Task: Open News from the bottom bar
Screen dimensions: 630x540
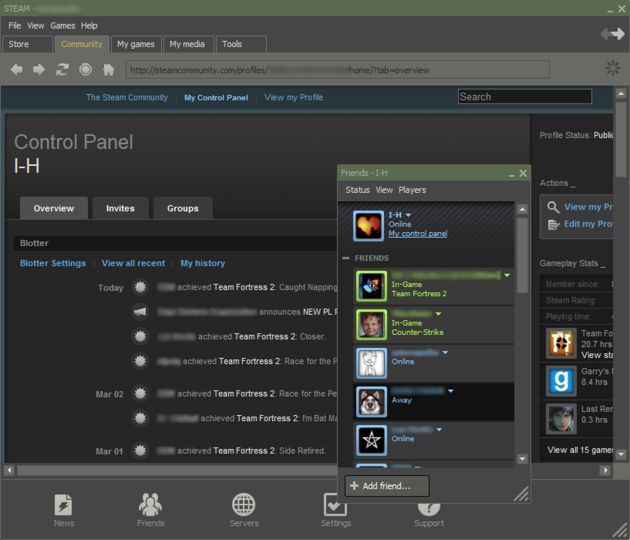Action: click(63, 509)
